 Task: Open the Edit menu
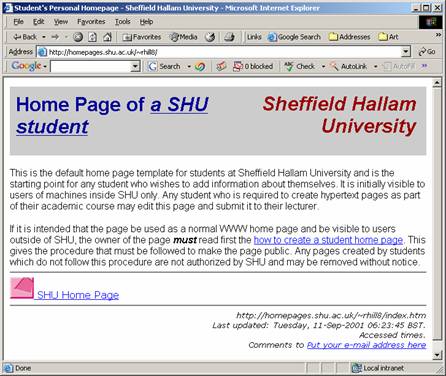tap(39, 22)
